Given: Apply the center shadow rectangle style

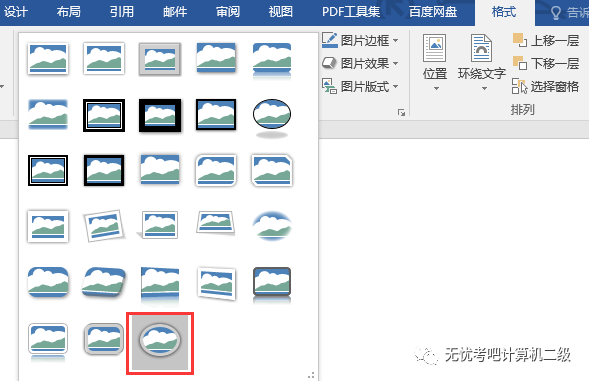Looking at the screenshot, I should click(x=160, y=169).
